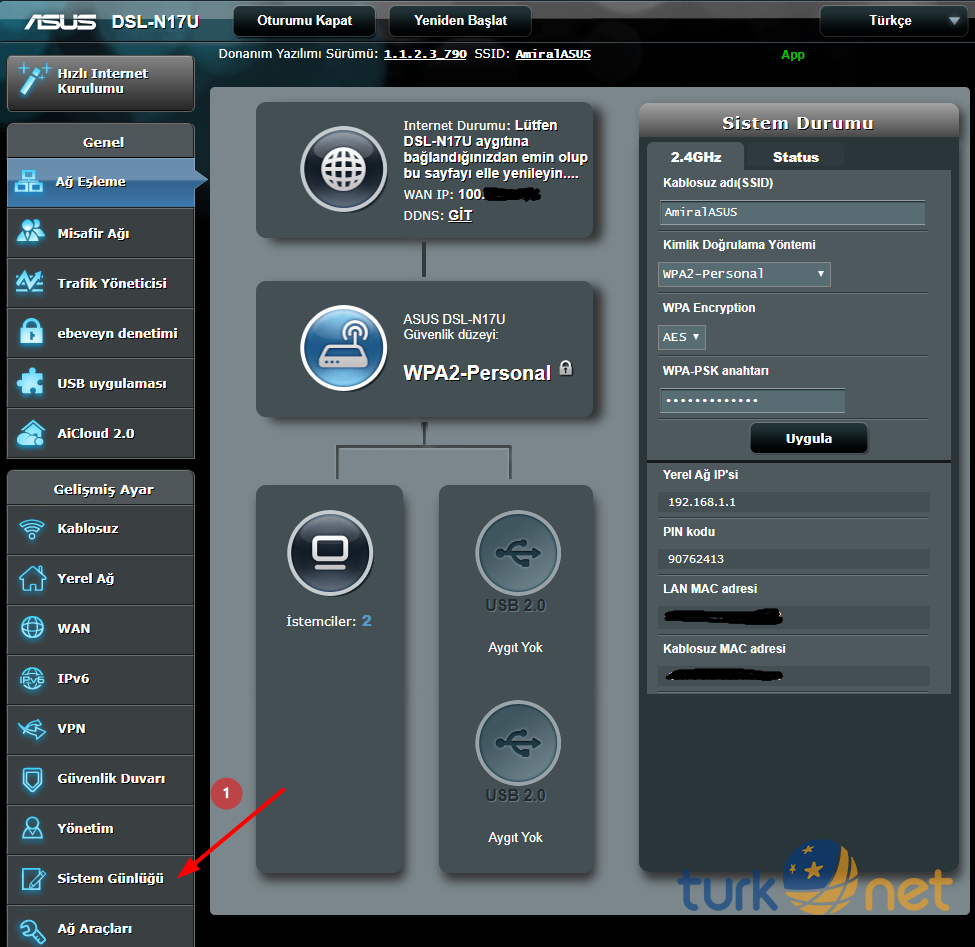975x947 pixels.
Task: Open the IPv6 menu entry
Action: [x=101, y=679]
